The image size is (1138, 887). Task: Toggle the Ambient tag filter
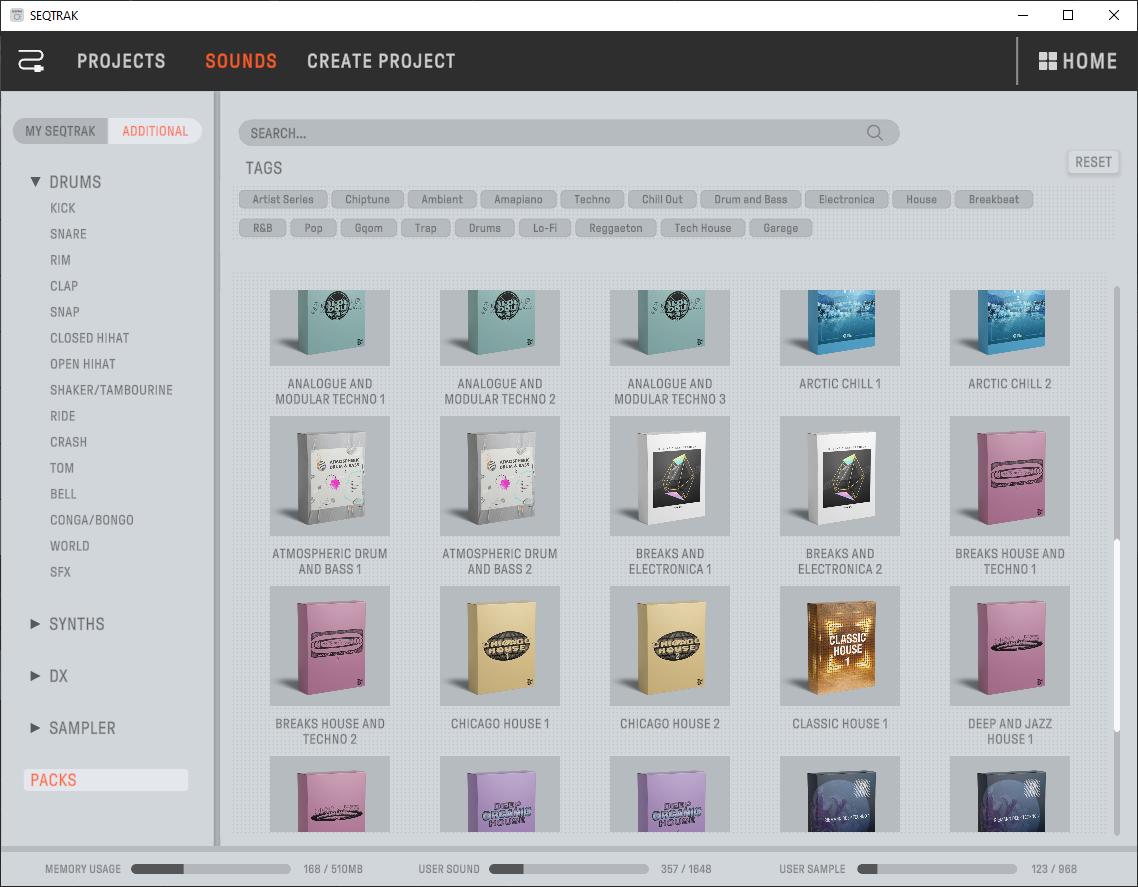(x=441, y=200)
